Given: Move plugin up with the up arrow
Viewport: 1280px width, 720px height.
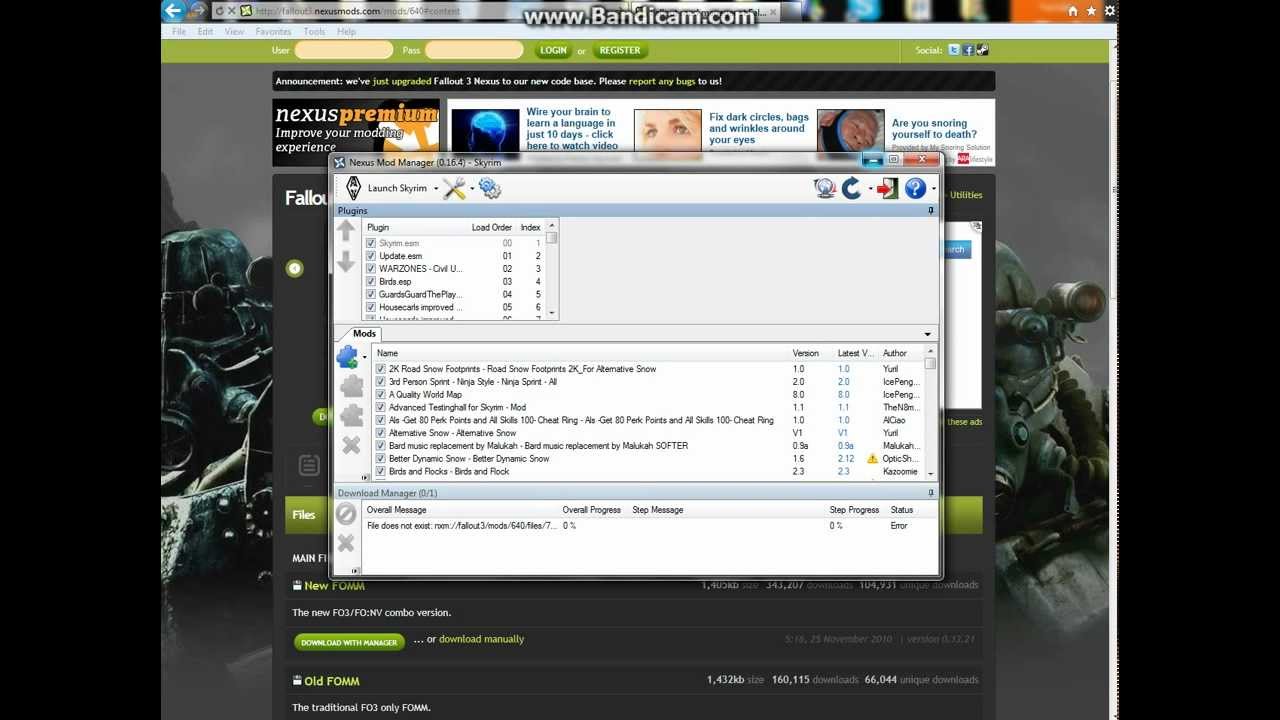Looking at the screenshot, I should coord(346,231).
